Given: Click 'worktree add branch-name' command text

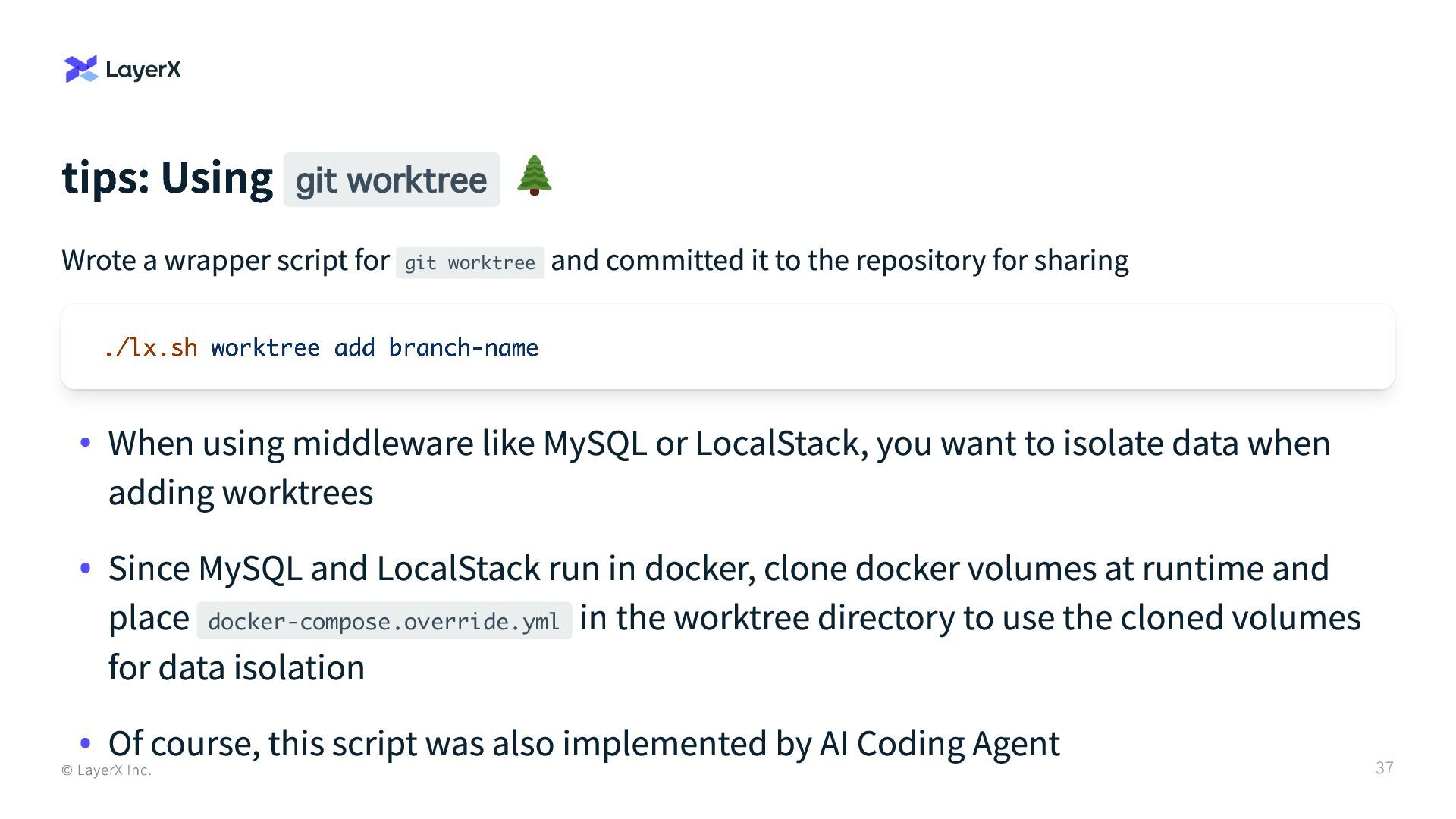Looking at the screenshot, I should coord(375,348).
